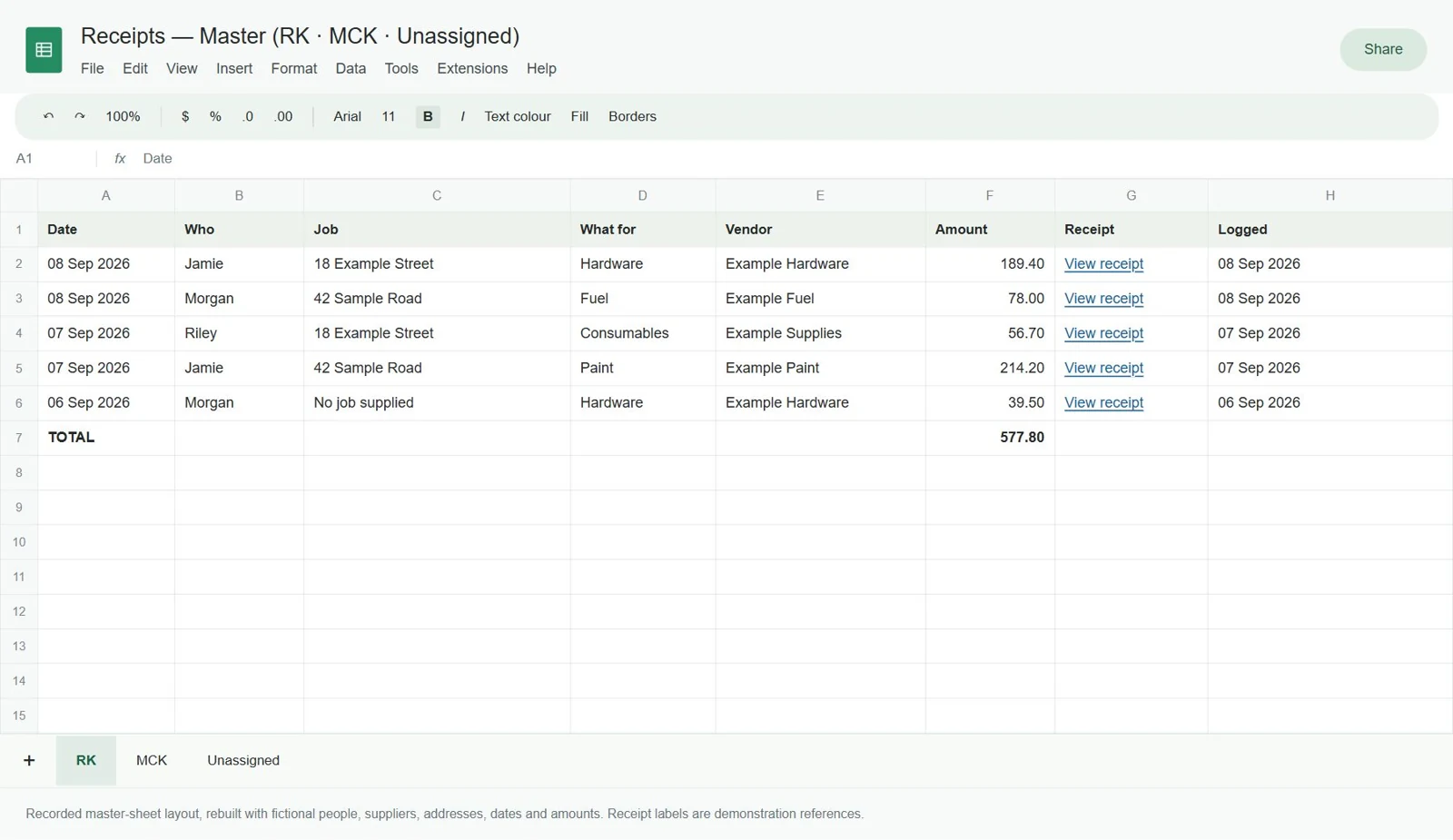The image size is (1453, 840).
Task: Select the 'No job supplied' cell
Action: point(437,402)
